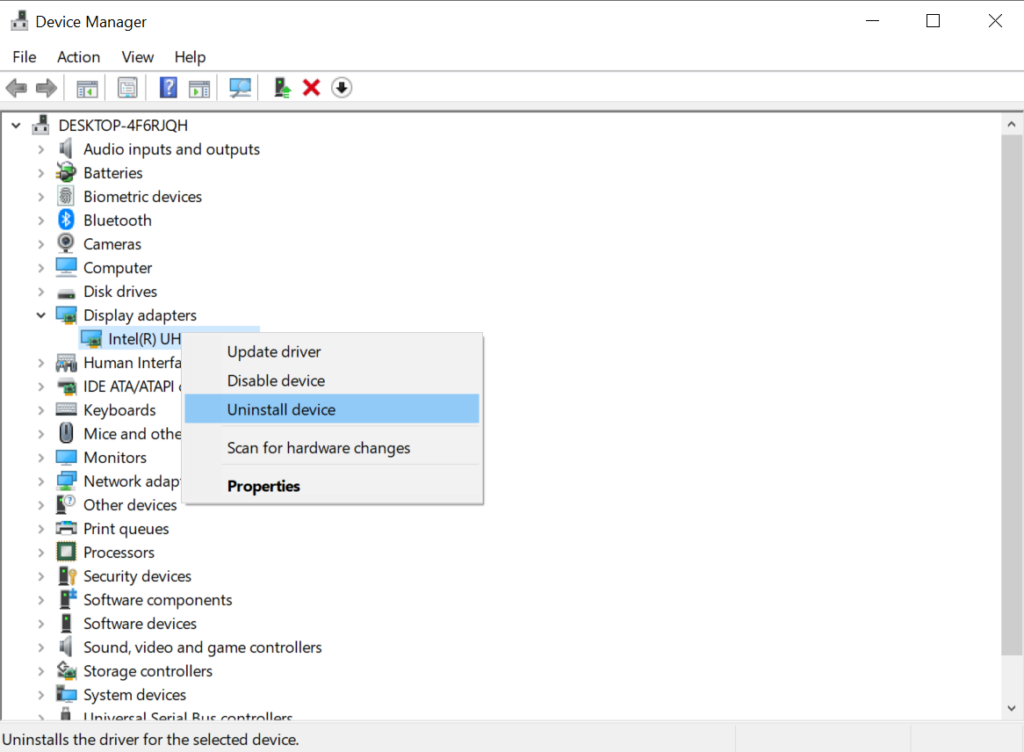1024x752 pixels.
Task: Expand the Audio inputs and outputs node
Action: [41, 149]
